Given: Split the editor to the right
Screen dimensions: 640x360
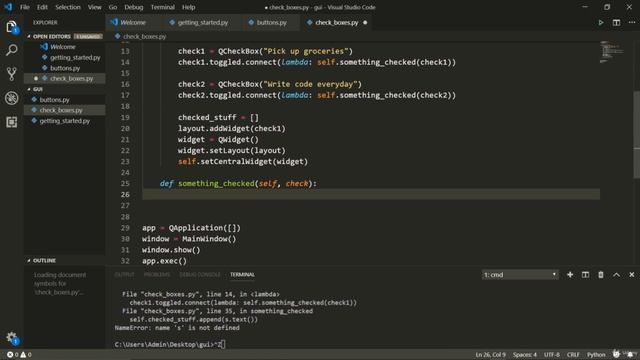Looking at the screenshot, I should tap(616, 22).
